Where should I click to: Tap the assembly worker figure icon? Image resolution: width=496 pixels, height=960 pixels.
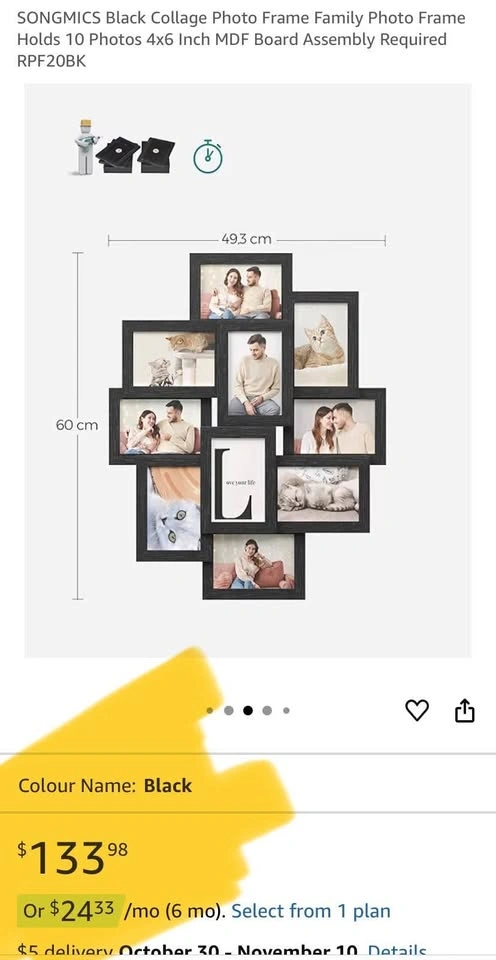(x=85, y=147)
